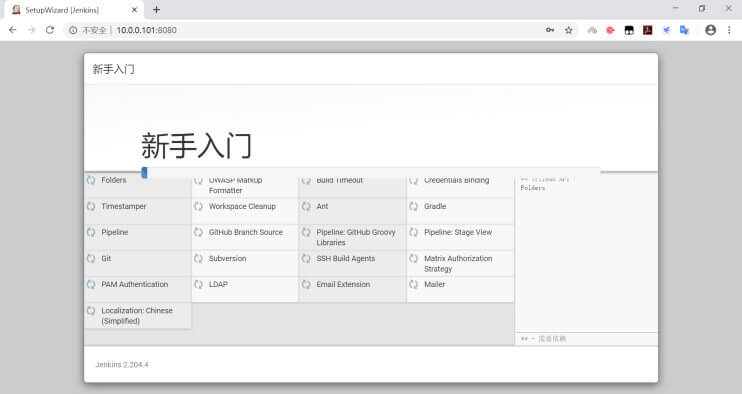Click the black square extension icon
The height and width of the screenshot is (394, 742).
[629, 30]
